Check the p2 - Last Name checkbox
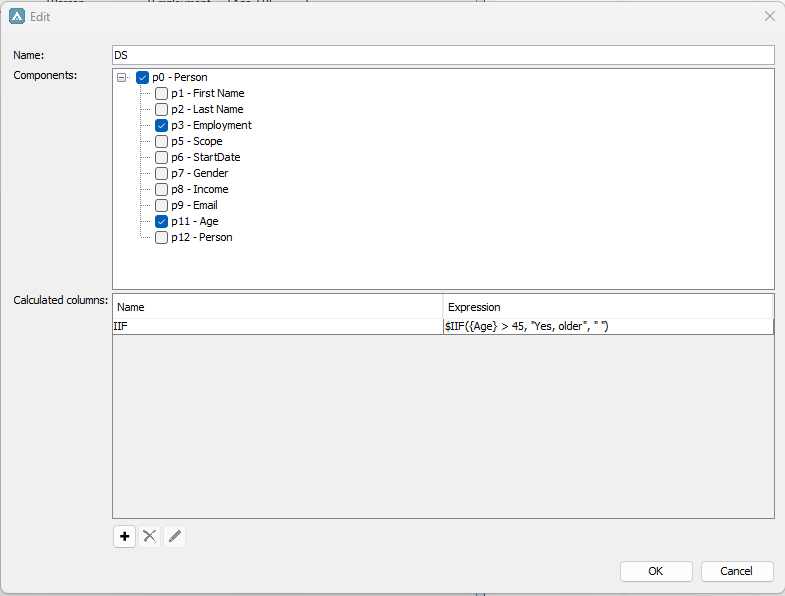The width and height of the screenshot is (785, 596). [161, 109]
